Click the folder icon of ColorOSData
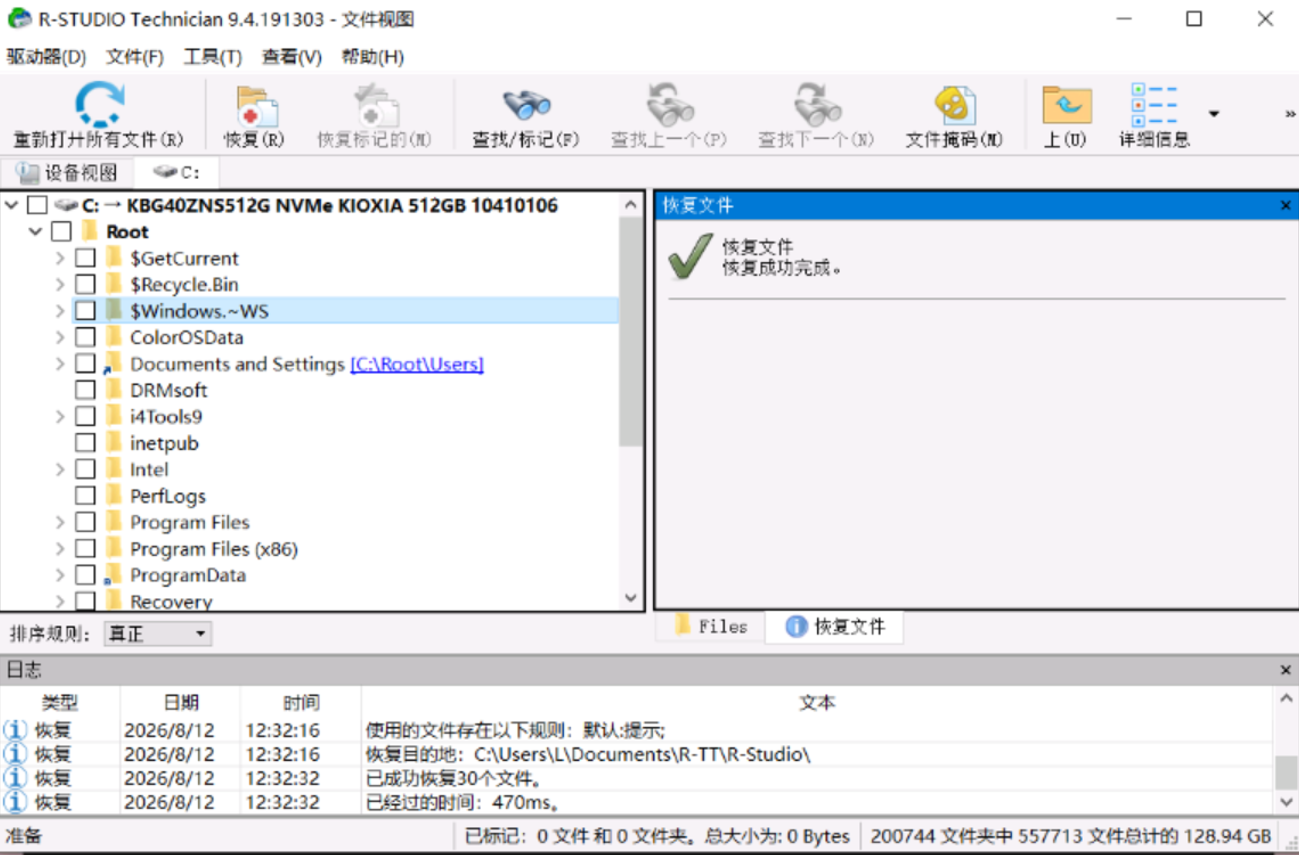The width and height of the screenshot is (1299, 855). click(114, 337)
